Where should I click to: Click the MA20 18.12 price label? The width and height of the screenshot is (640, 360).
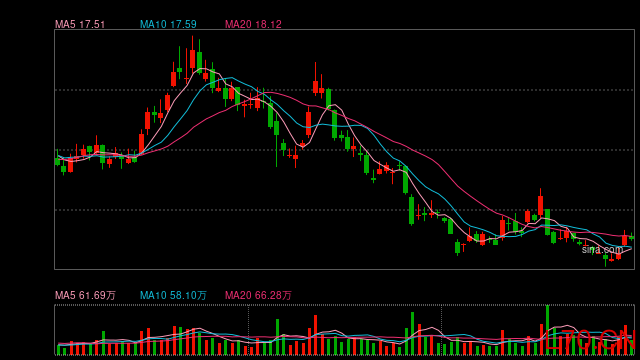[253, 24]
